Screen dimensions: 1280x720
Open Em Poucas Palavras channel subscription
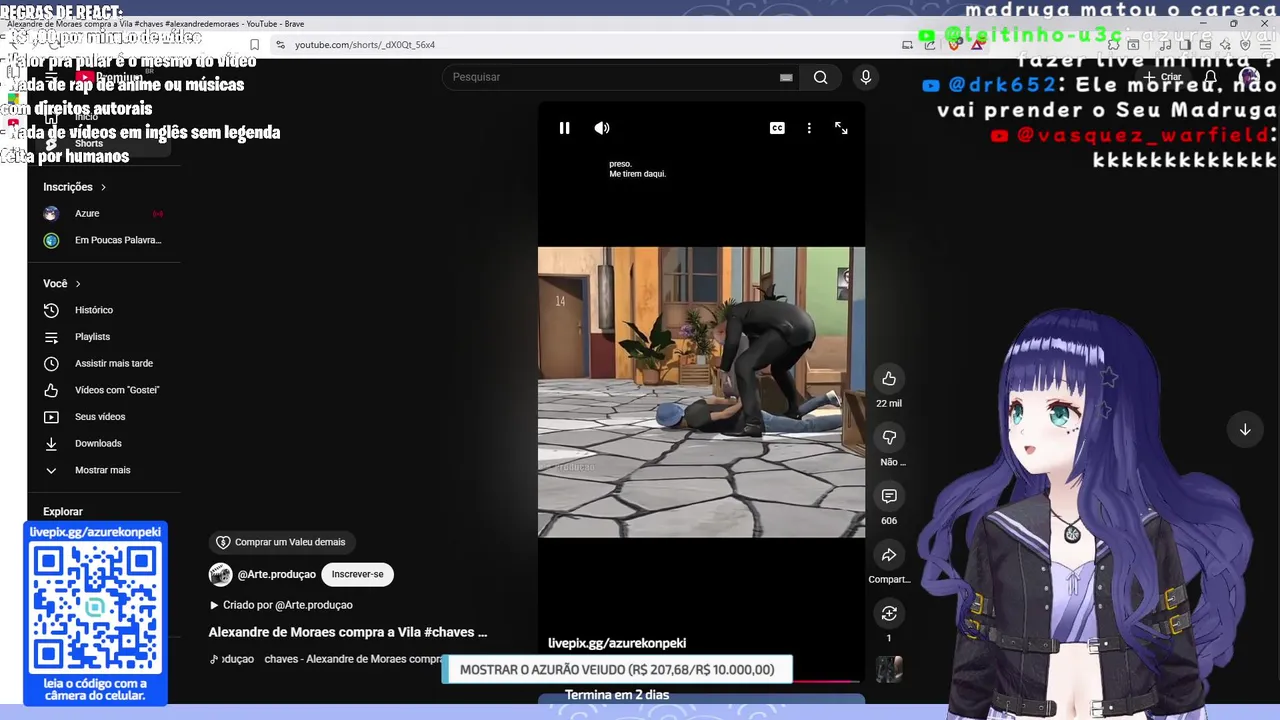point(104,240)
